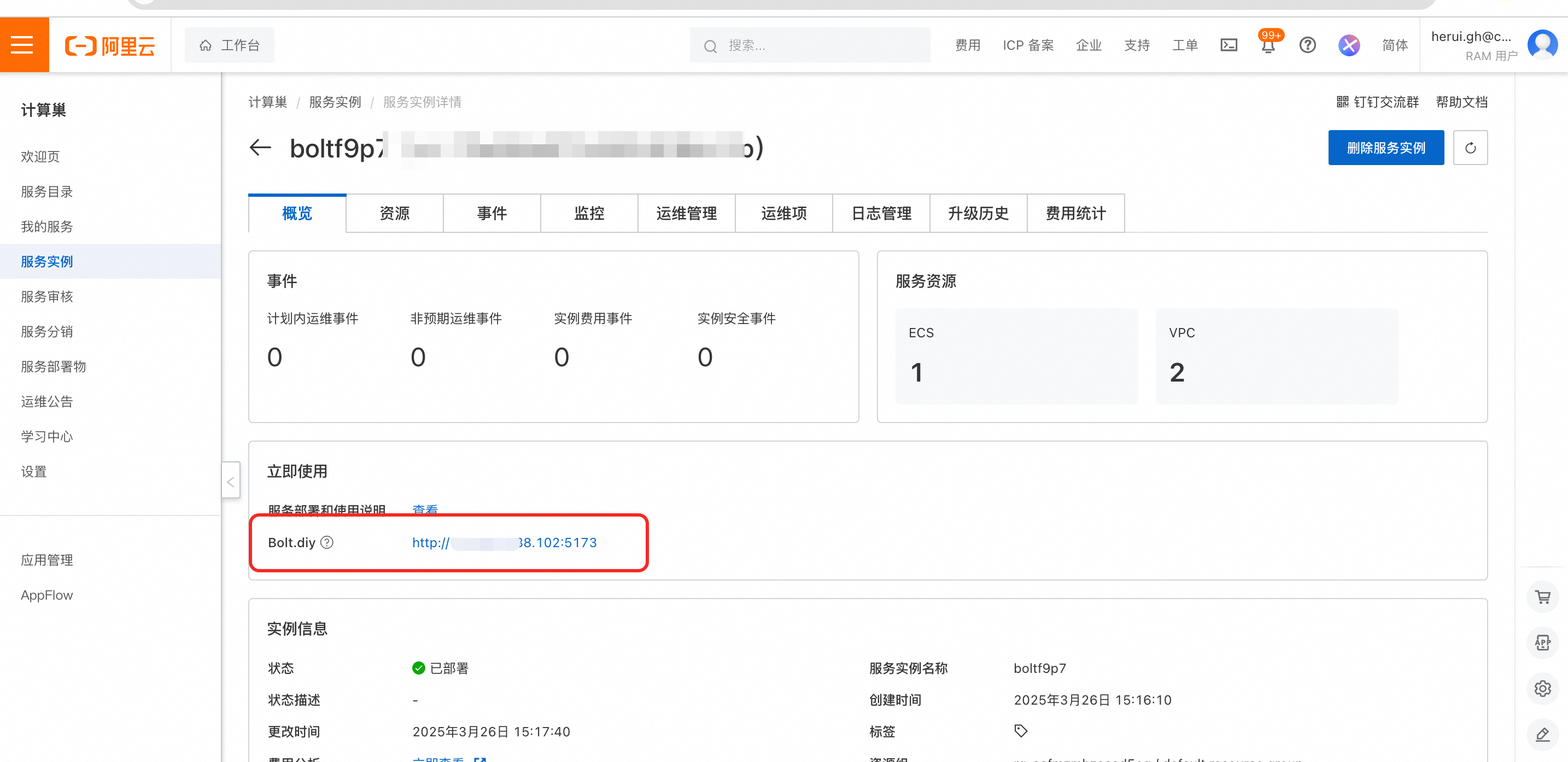
Task: Open the user account menu avatar
Action: [x=1542, y=45]
